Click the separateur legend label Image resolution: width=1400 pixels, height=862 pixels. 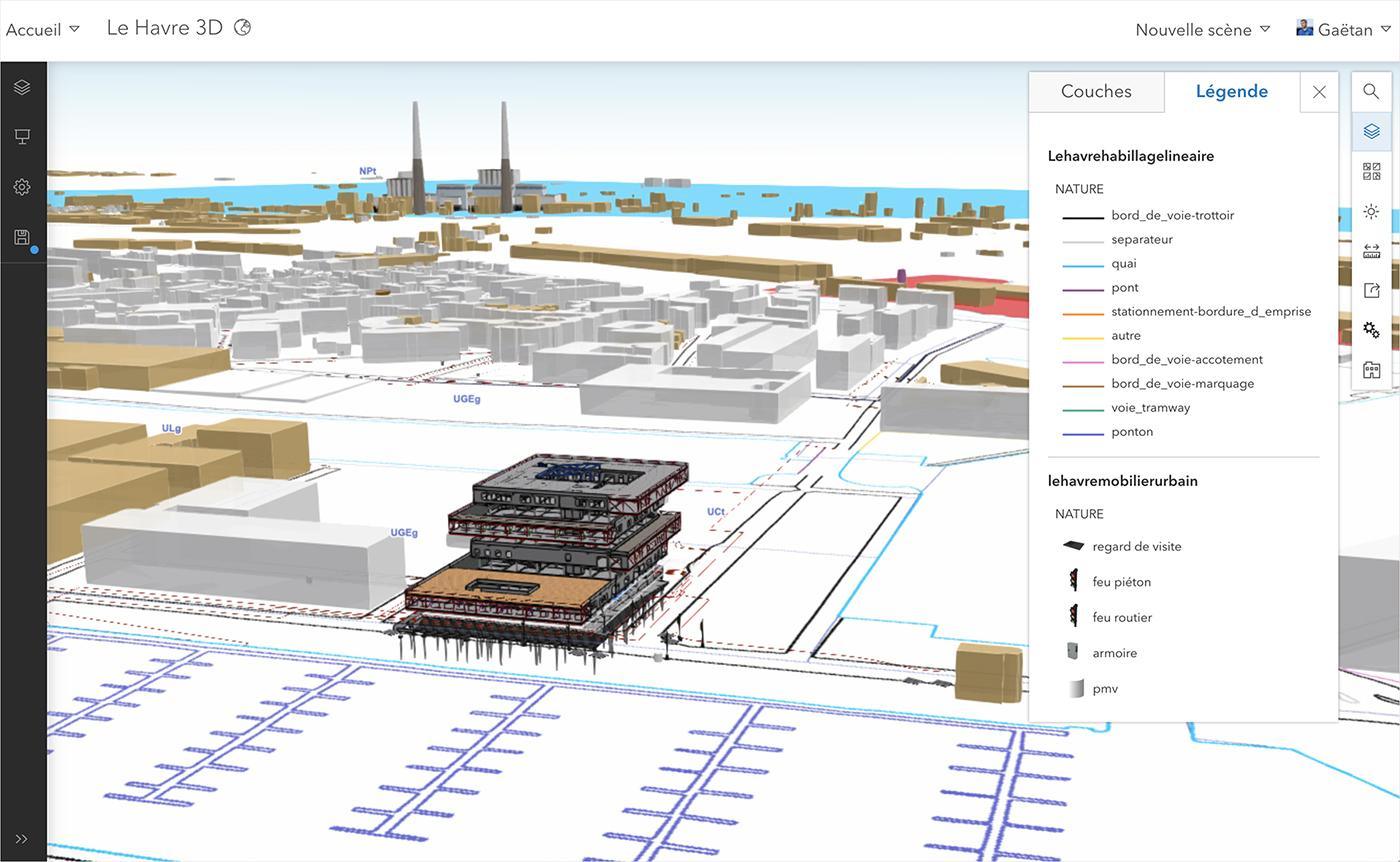click(1142, 239)
